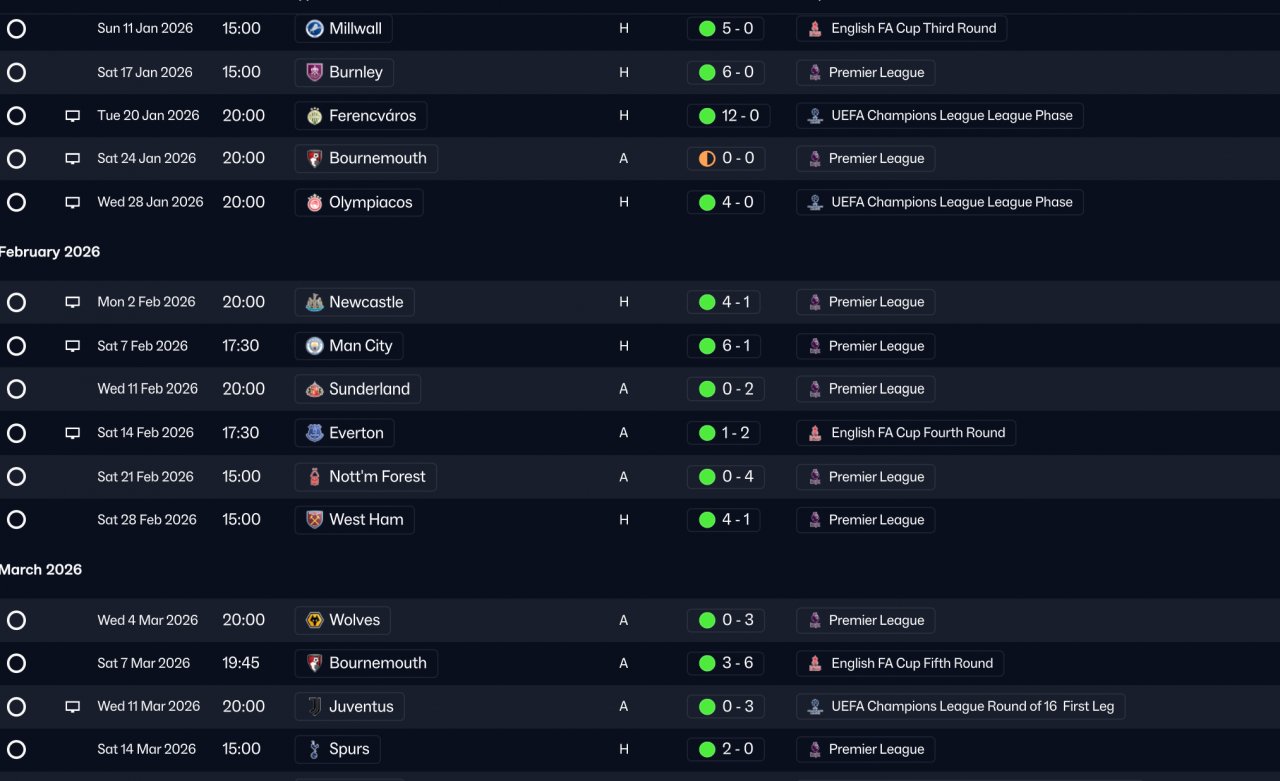Open the 6 - 1 Man City result

click(x=725, y=346)
